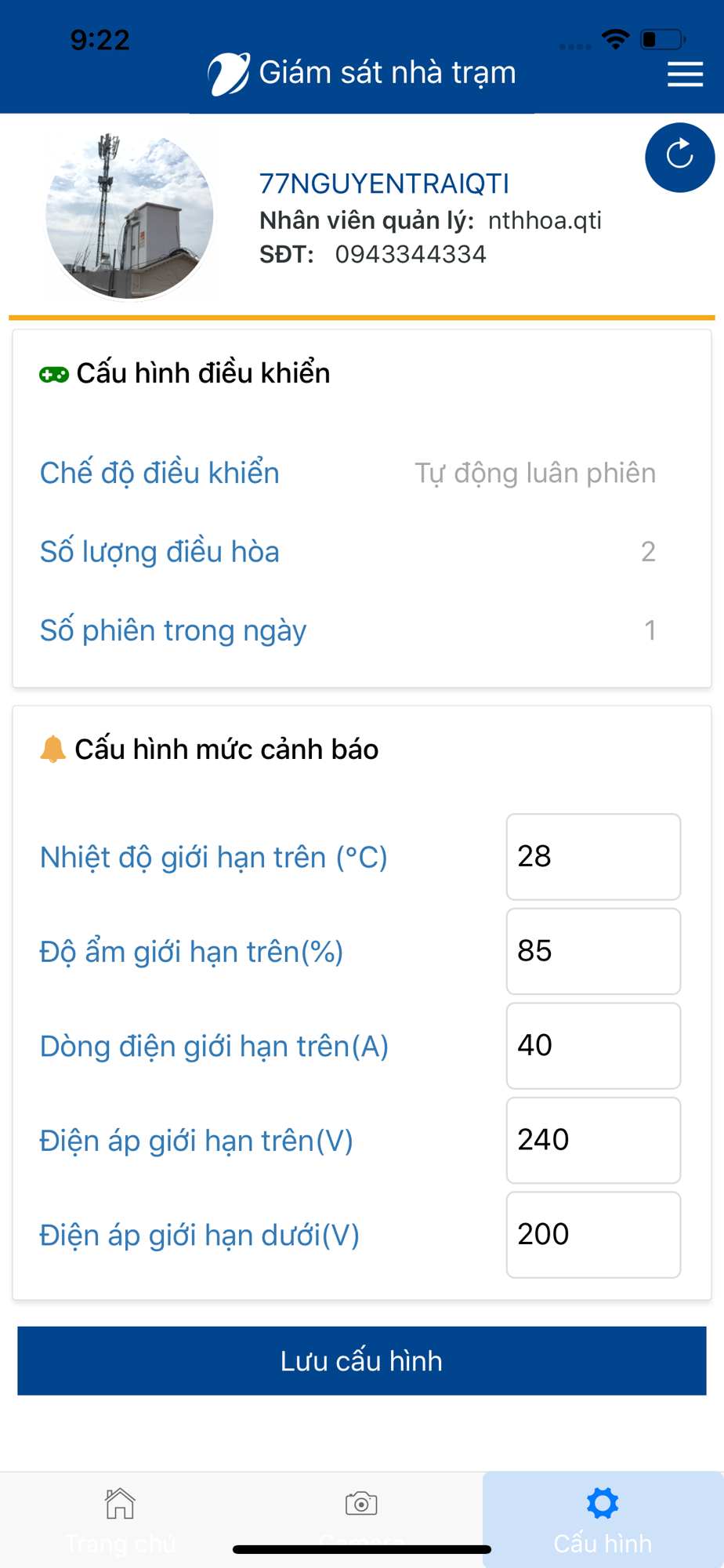Tap the gamepad icon beside Cấu hình điều khiển
This screenshot has height=1568, width=724.
tap(54, 375)
